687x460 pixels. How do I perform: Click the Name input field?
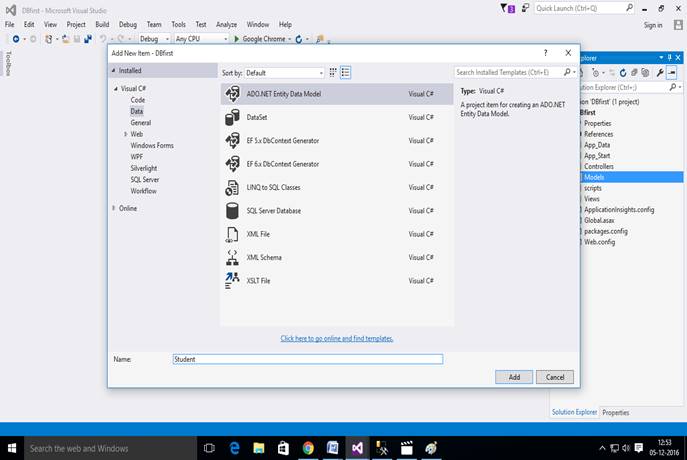coord(308,359)
